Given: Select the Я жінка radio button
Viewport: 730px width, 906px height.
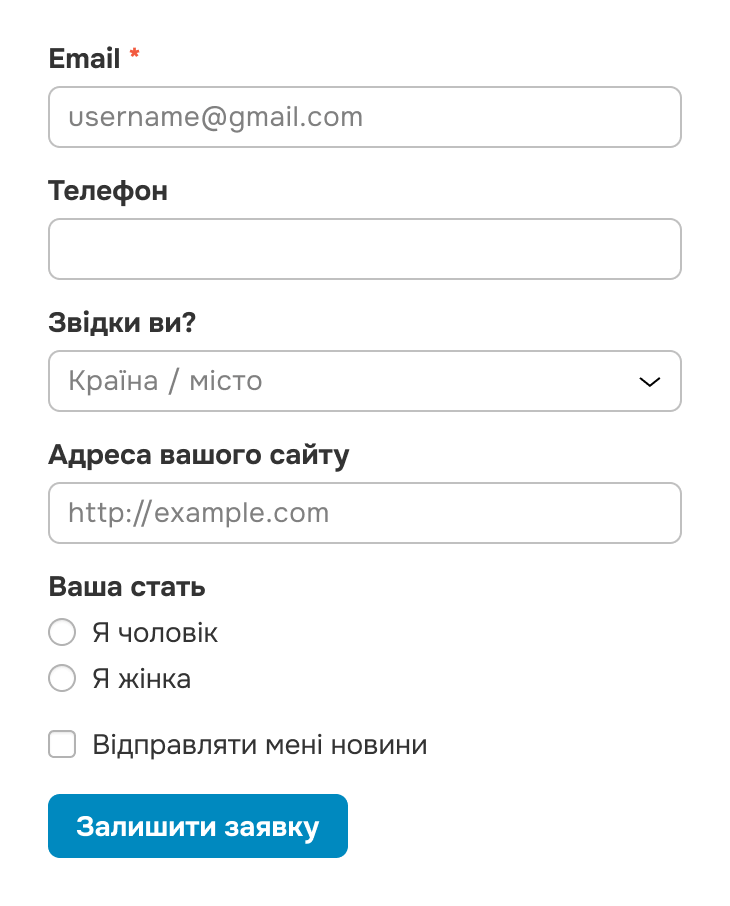Looking at the screenshot, I should pos(62,679).
